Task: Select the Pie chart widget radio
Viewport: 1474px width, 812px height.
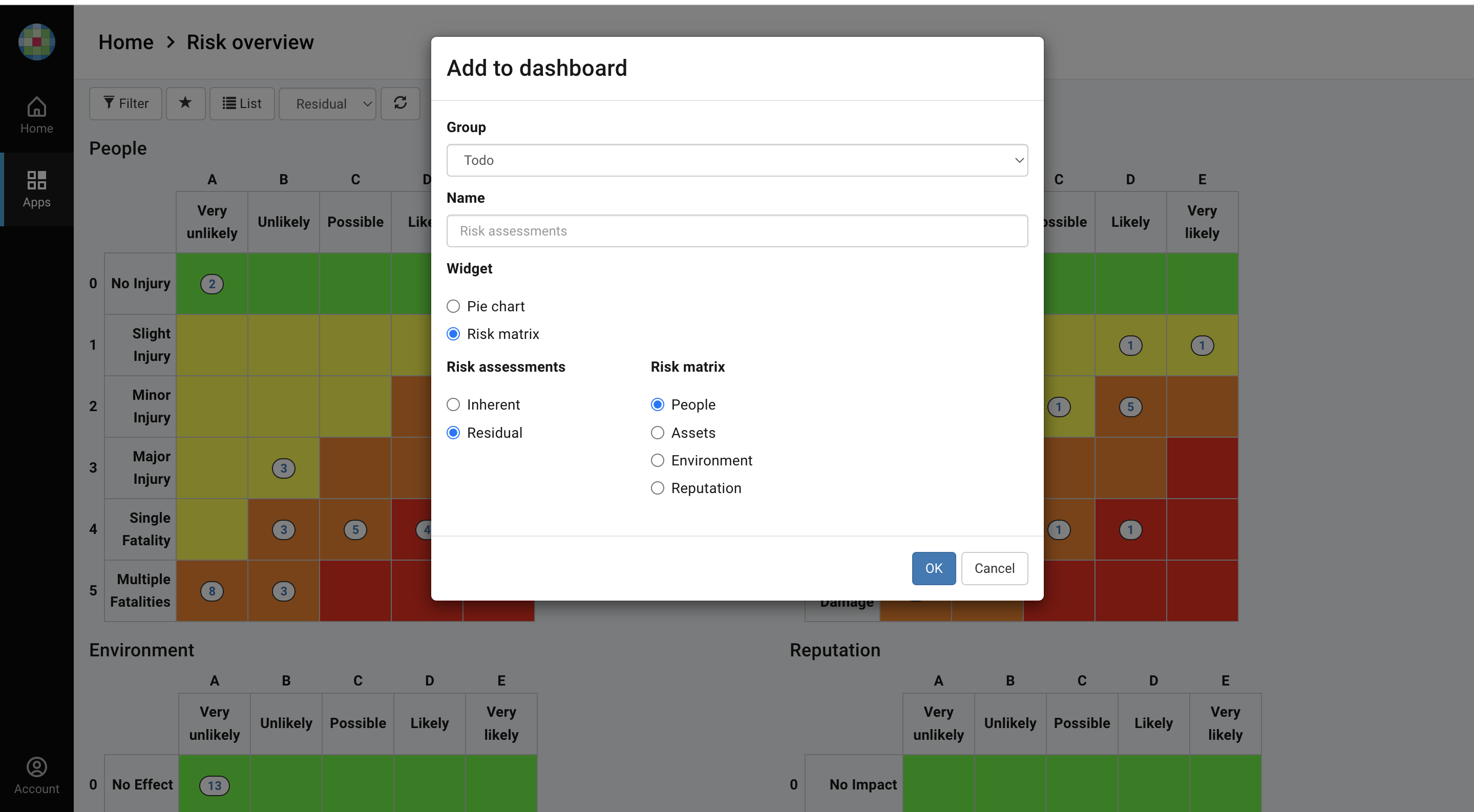Action: click(x=453, y=306)
